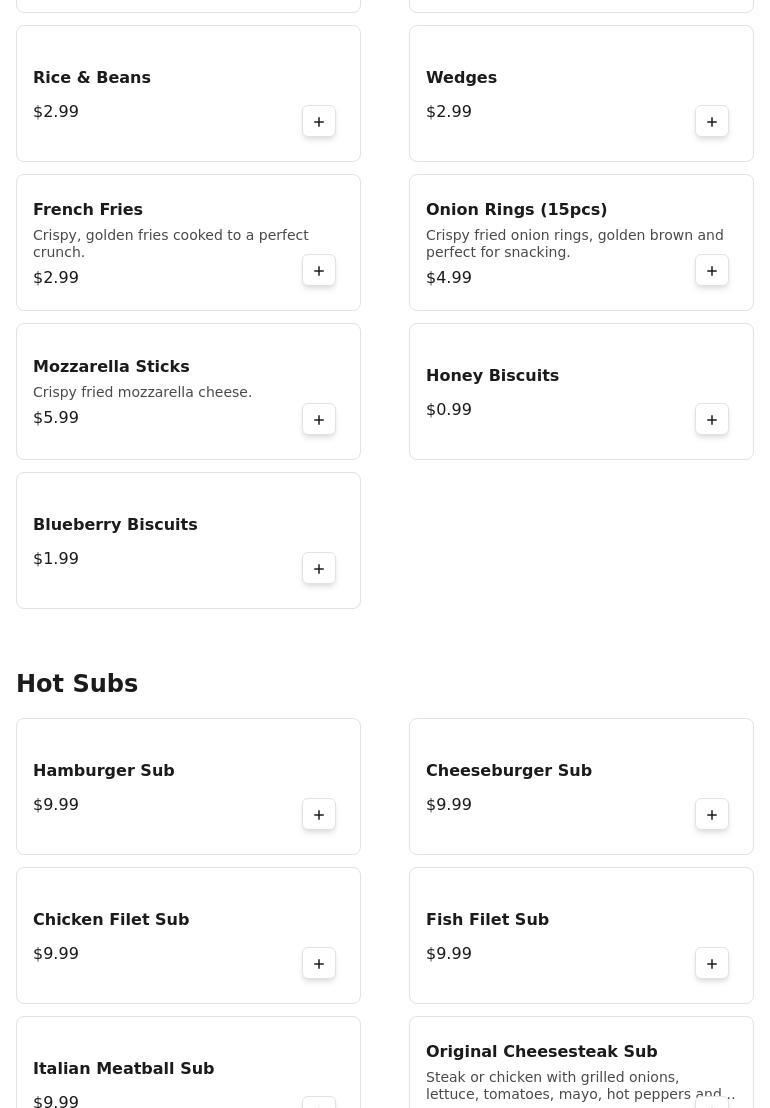Open the Mozzarella Sticks item name
The width and height of the screenshot is (770, 1108).
coord(111,367)
